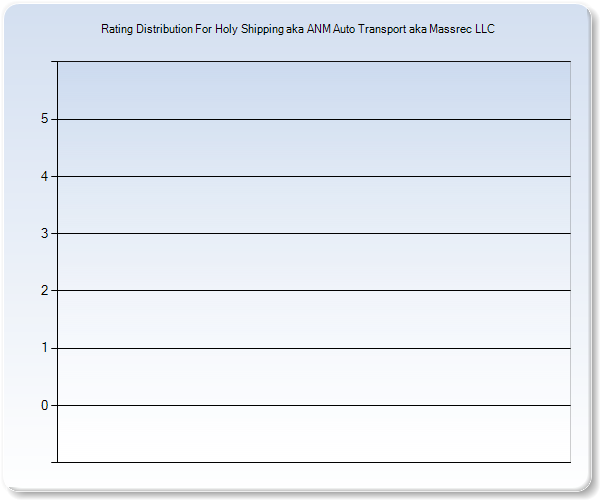Click the chart title text

pyautogui.click(x=298, y=29)
